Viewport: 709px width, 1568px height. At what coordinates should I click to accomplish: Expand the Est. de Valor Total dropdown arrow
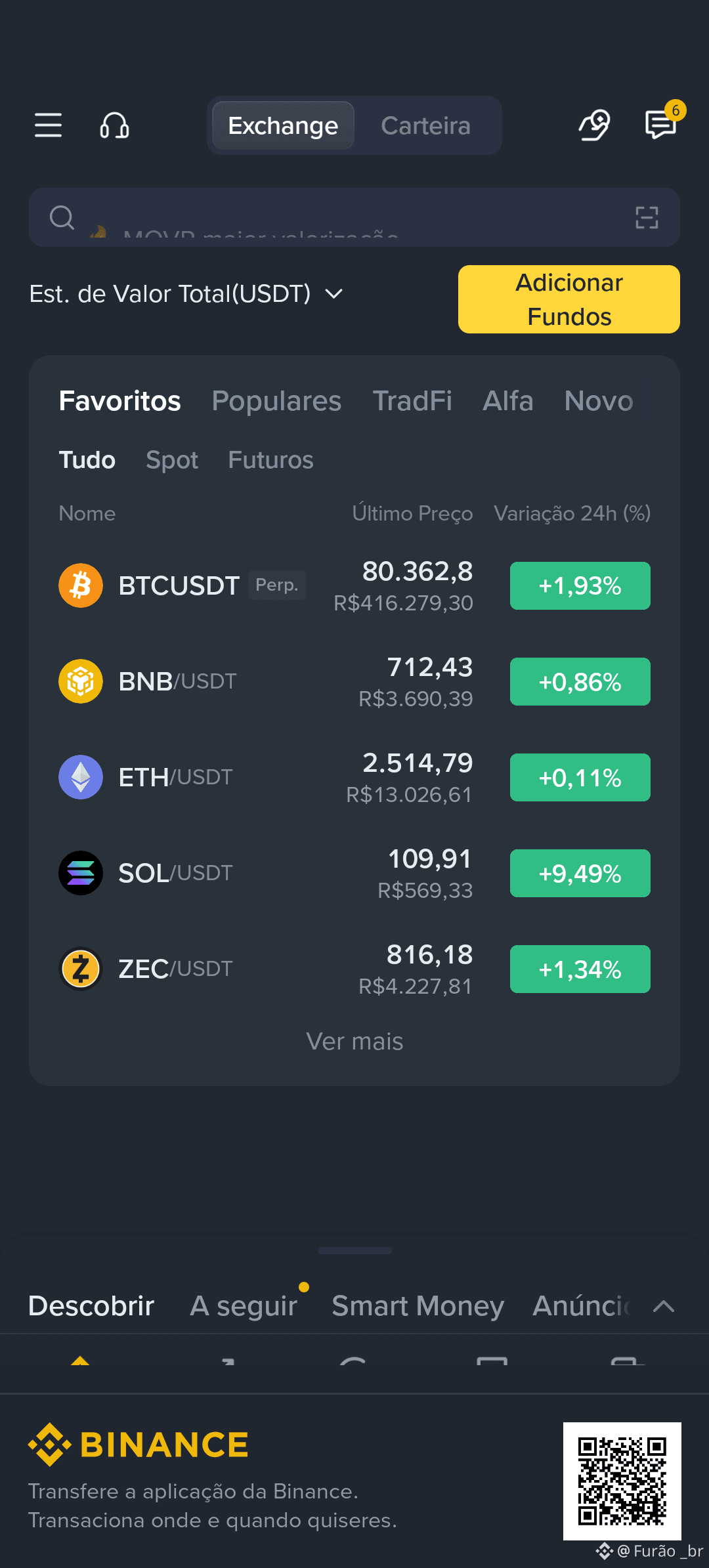pos(334,294)
